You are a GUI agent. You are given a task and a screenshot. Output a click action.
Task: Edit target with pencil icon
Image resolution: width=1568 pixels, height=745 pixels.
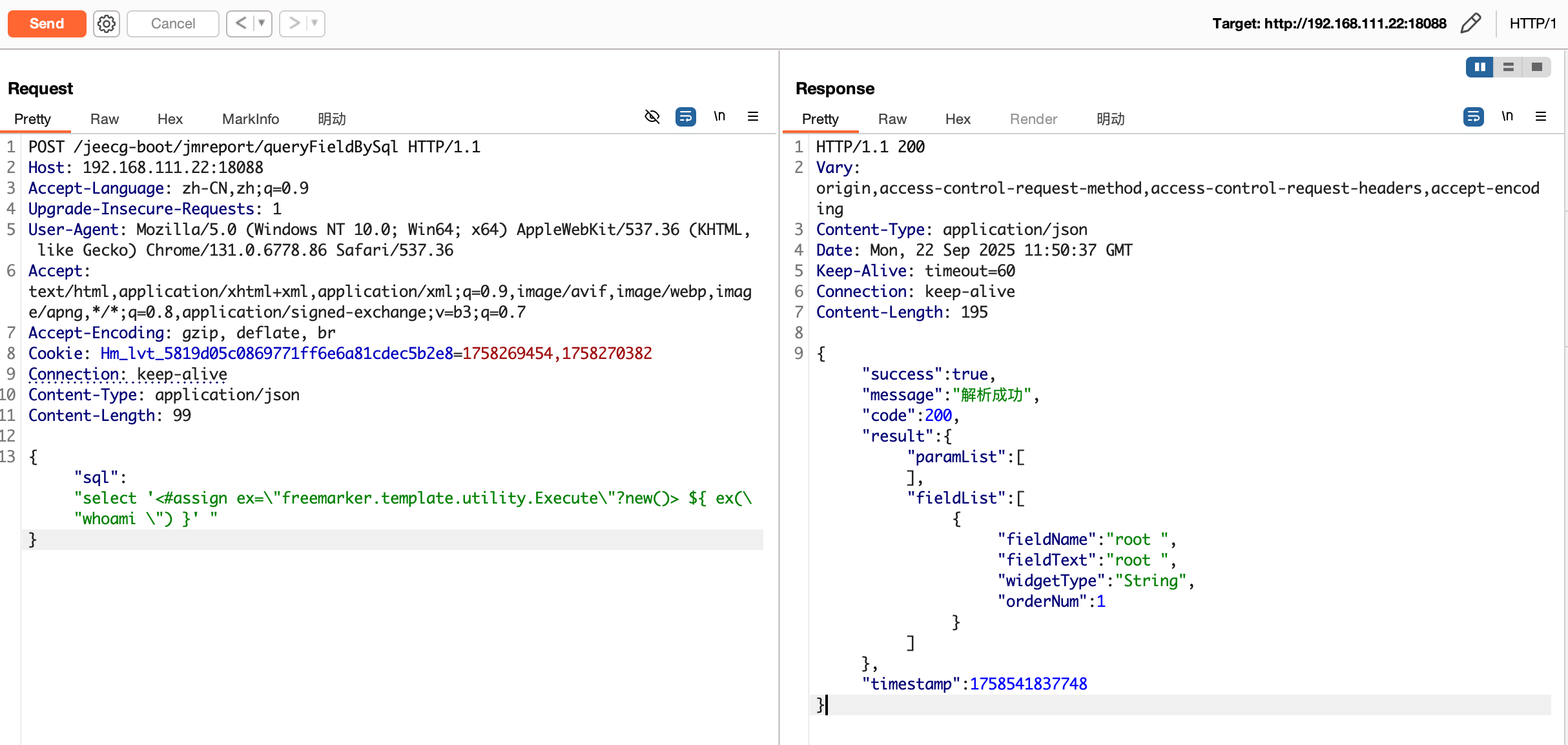pyautogui.click(x=1470, y=24)
